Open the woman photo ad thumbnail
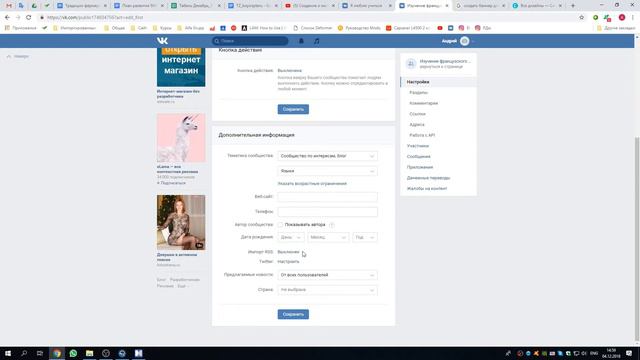The width and height of the screenshot is (640, 360). point(181,222)
